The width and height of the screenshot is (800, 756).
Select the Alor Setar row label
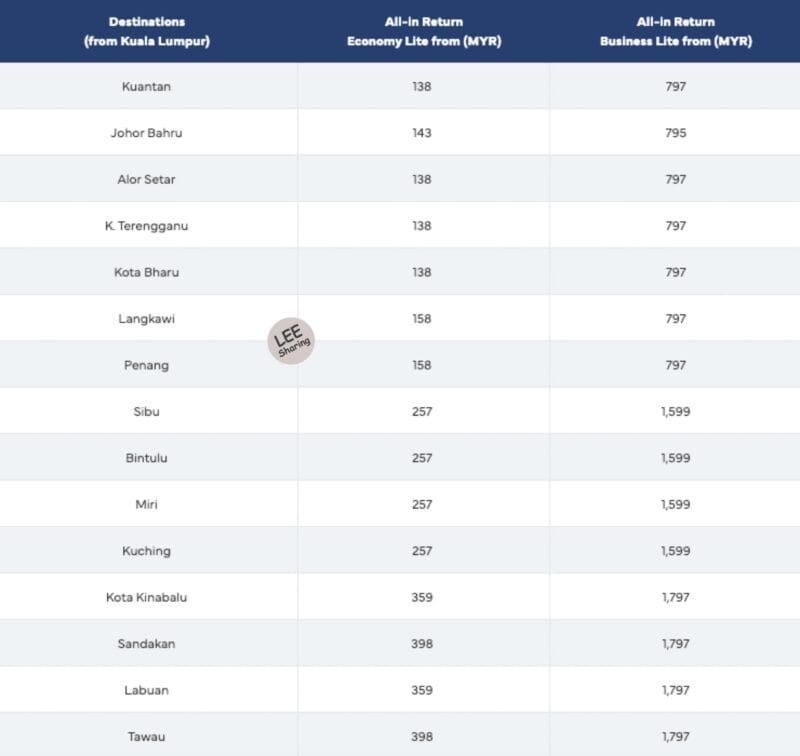146,179
